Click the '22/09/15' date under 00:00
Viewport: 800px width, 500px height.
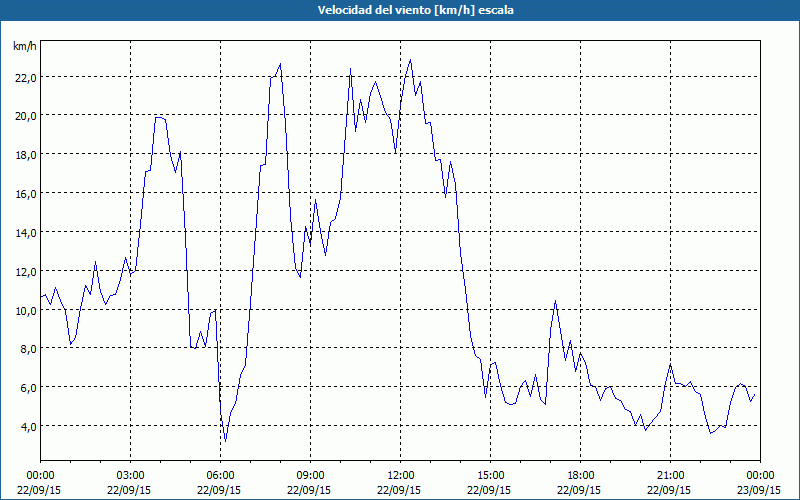(39, 490)
